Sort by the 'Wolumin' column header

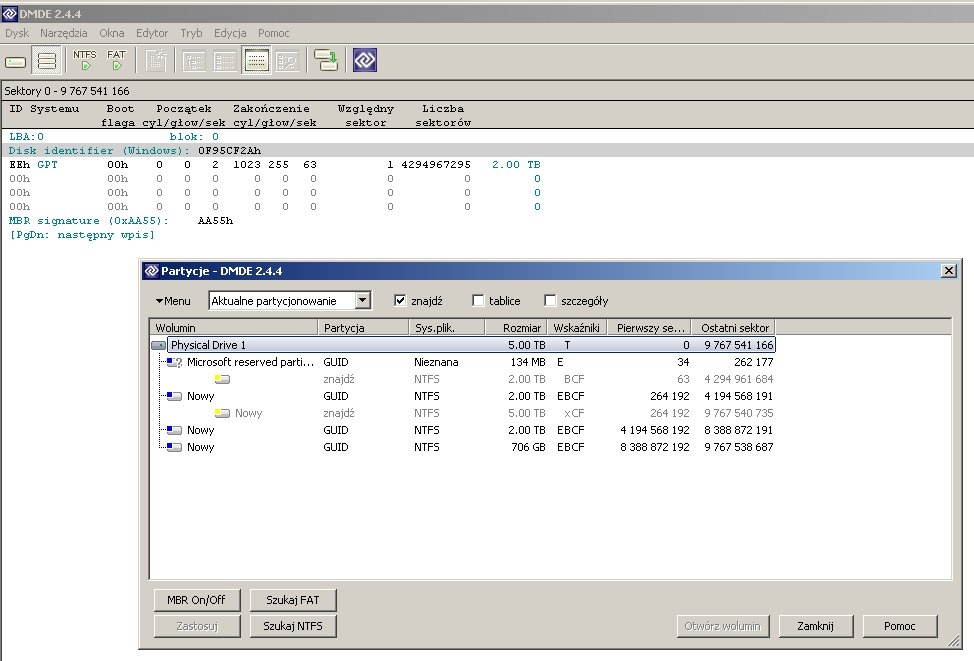pos(234,327)
